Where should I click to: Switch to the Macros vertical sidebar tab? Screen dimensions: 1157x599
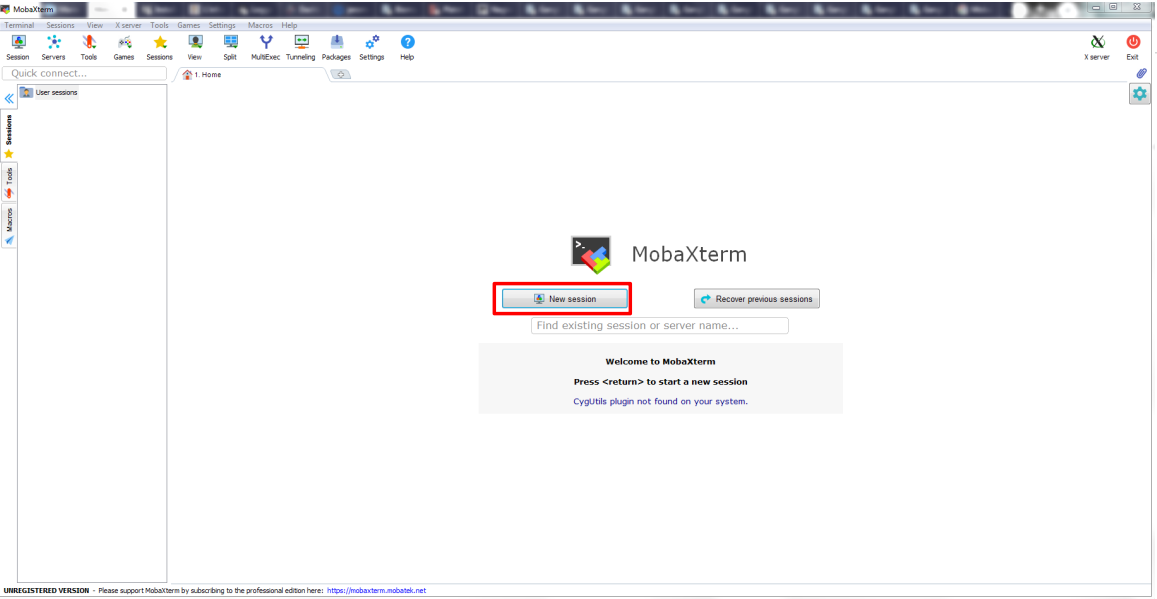point(9,226)
